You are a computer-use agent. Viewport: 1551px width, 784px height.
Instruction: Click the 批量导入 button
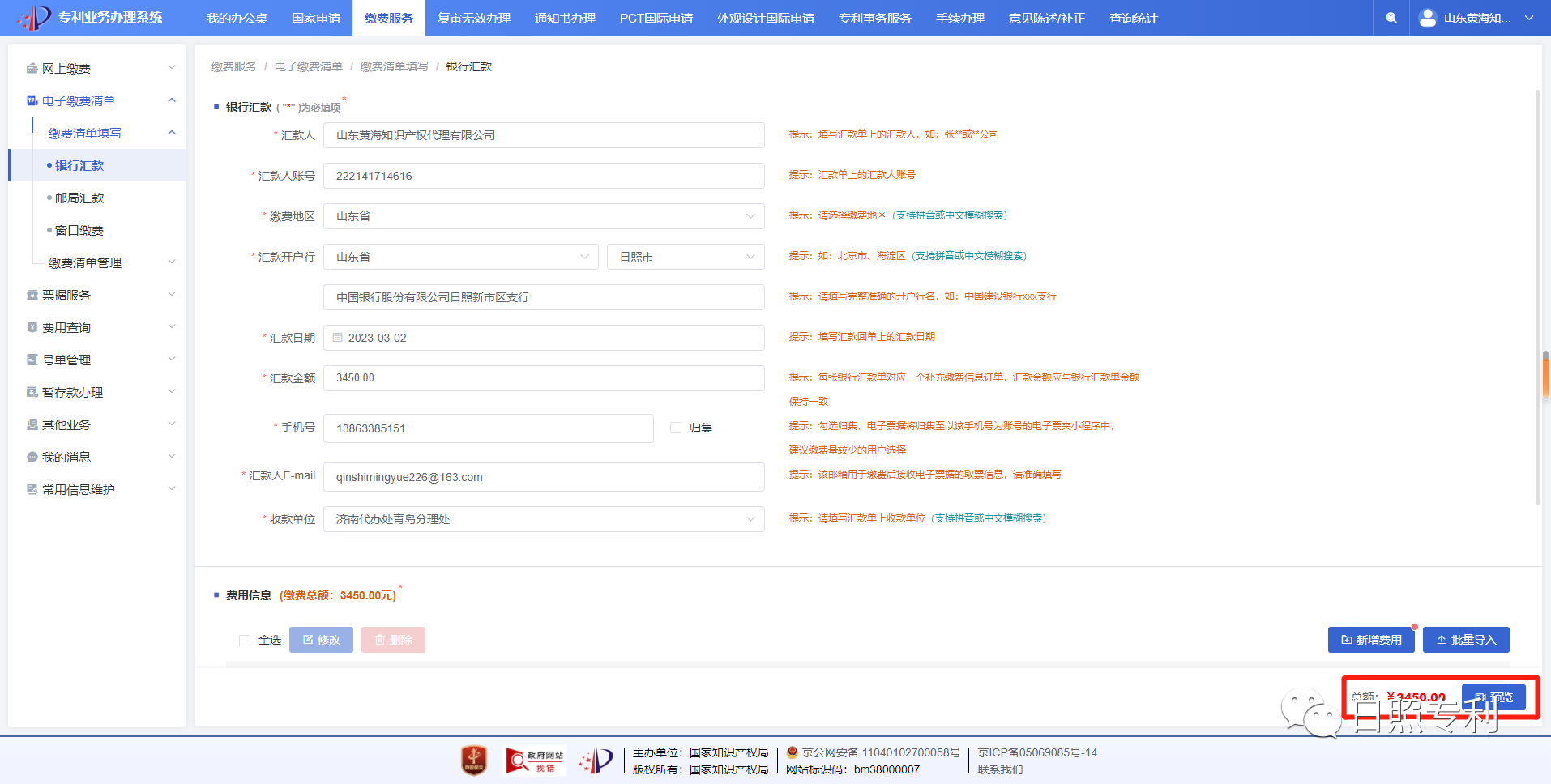[x=1465, y=640]
